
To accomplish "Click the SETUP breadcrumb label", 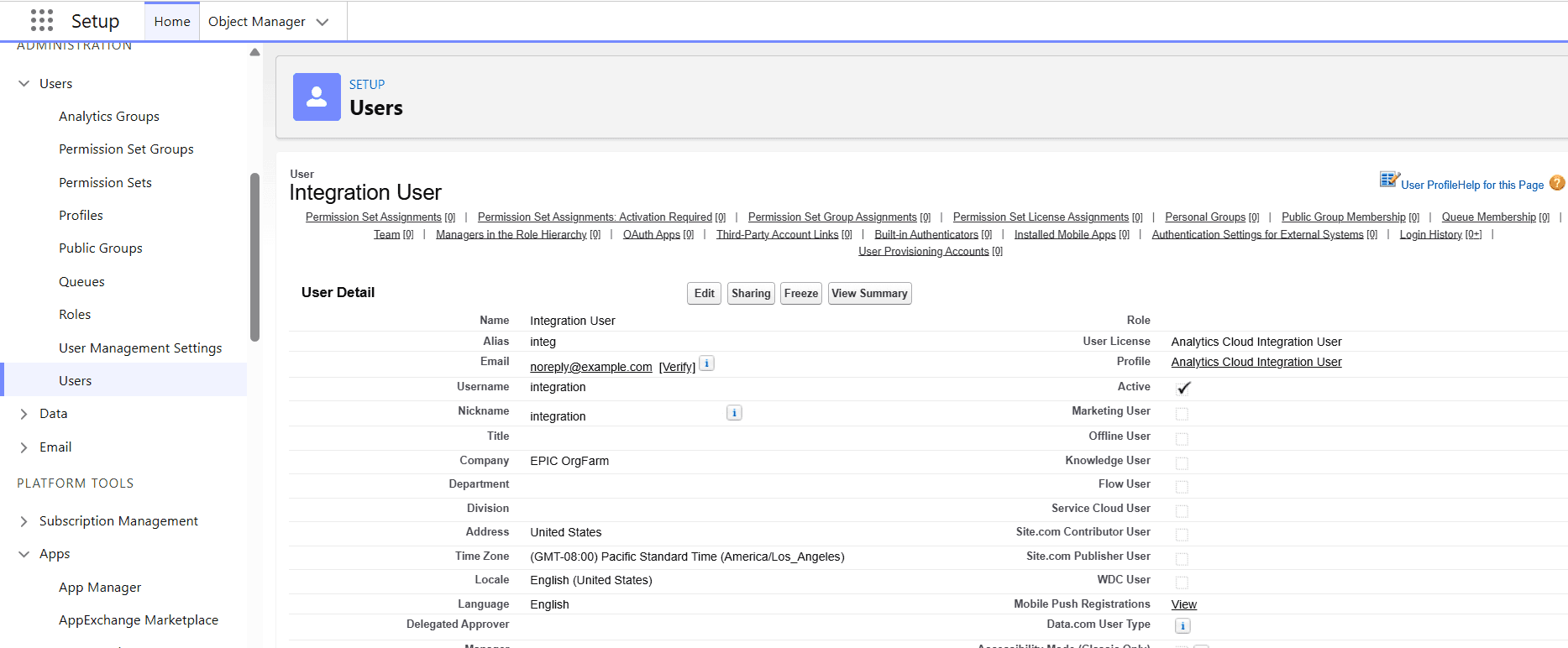I will 367,84.
